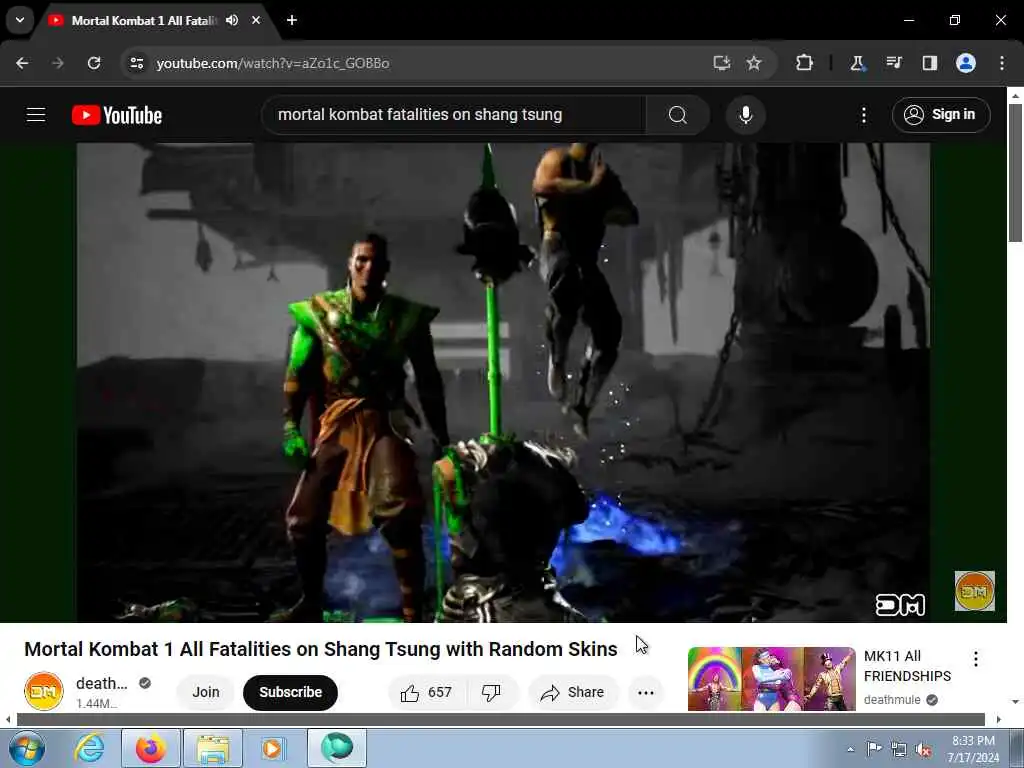Open the media player taskbar icon

[x=273, y=748]
